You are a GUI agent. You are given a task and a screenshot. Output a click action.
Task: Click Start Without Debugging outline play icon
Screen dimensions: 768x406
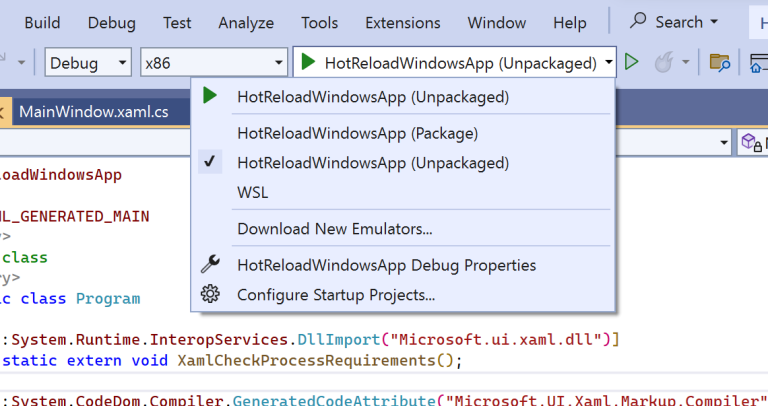point(631,62)
